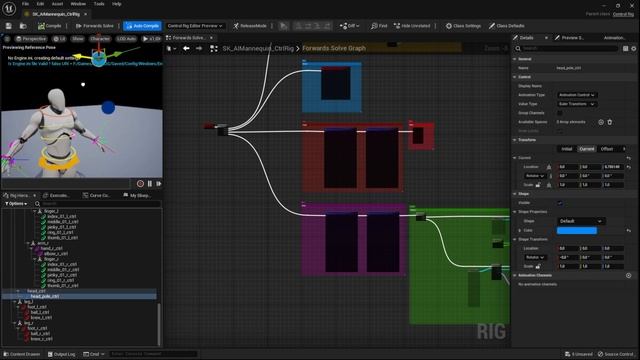640x360 pixels.
Task: Open the Animation Type dropdown
Action: click(x=577, y=95)
